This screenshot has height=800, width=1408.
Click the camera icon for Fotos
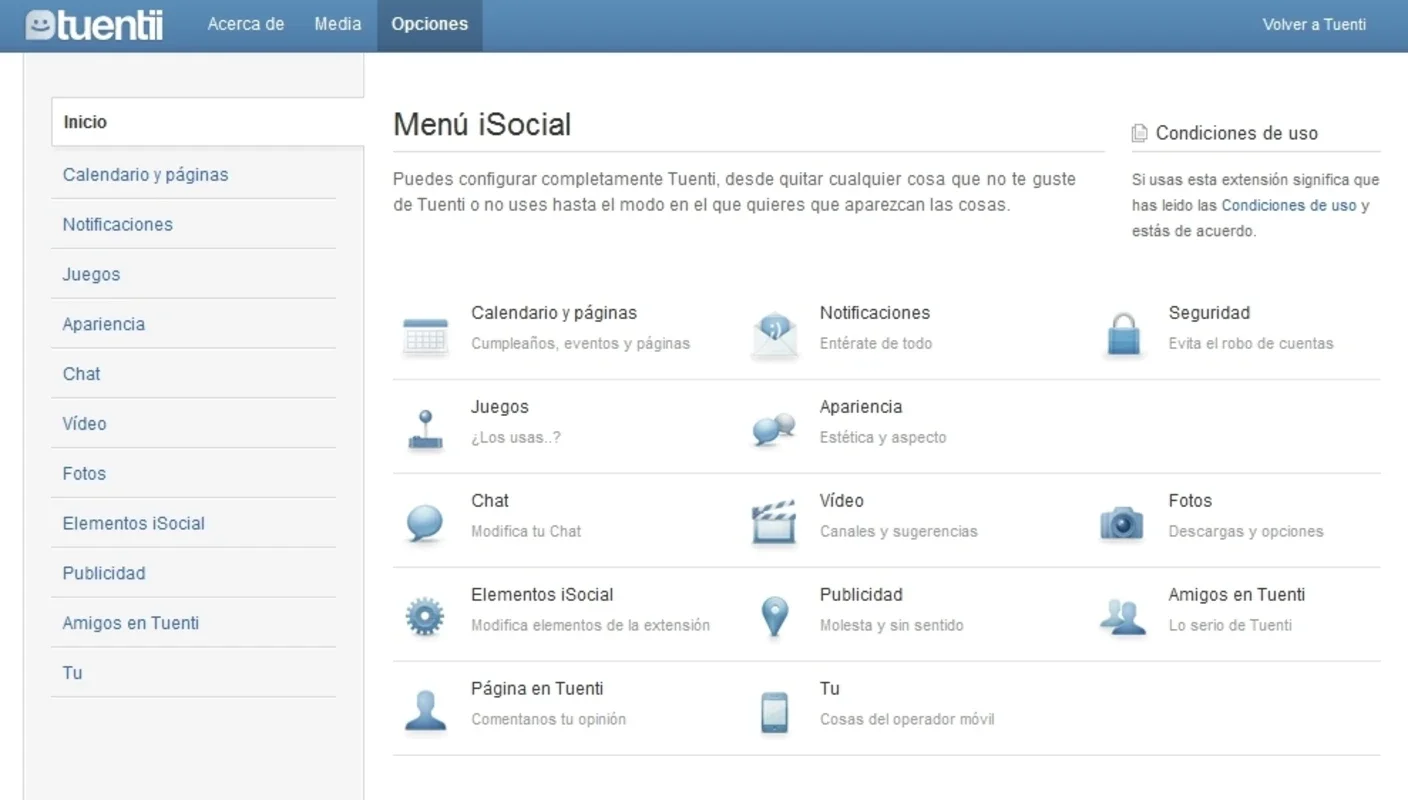tap(1121, 522)
